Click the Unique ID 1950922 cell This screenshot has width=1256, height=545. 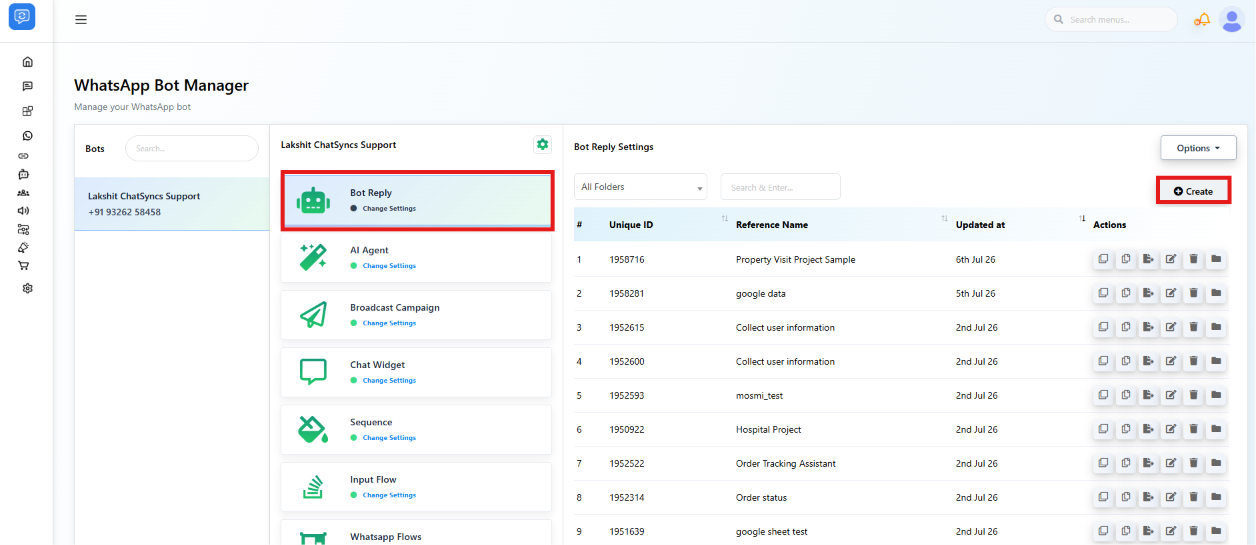(x=626, y=430)
